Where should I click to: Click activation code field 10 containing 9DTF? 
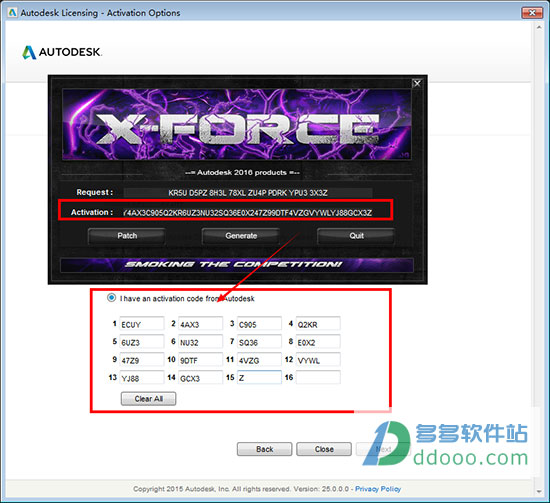[200, 360]
